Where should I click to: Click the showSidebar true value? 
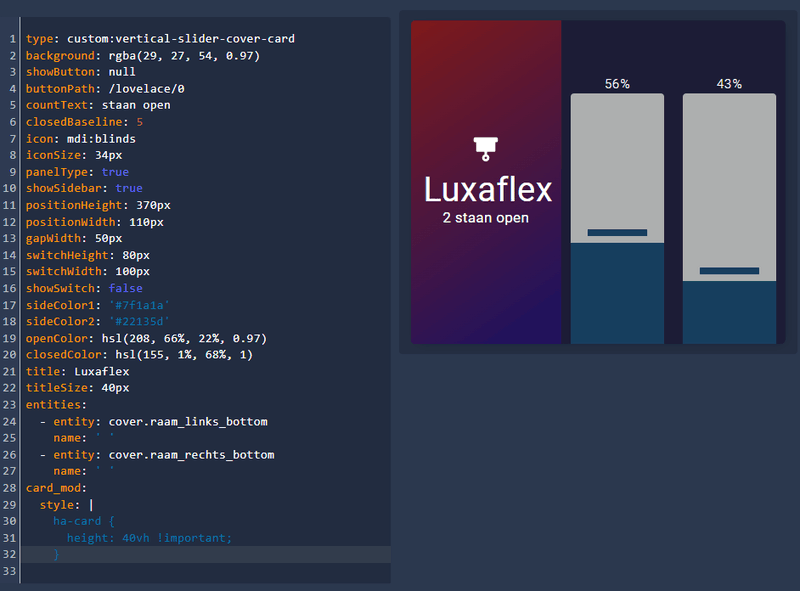(129, 188)
